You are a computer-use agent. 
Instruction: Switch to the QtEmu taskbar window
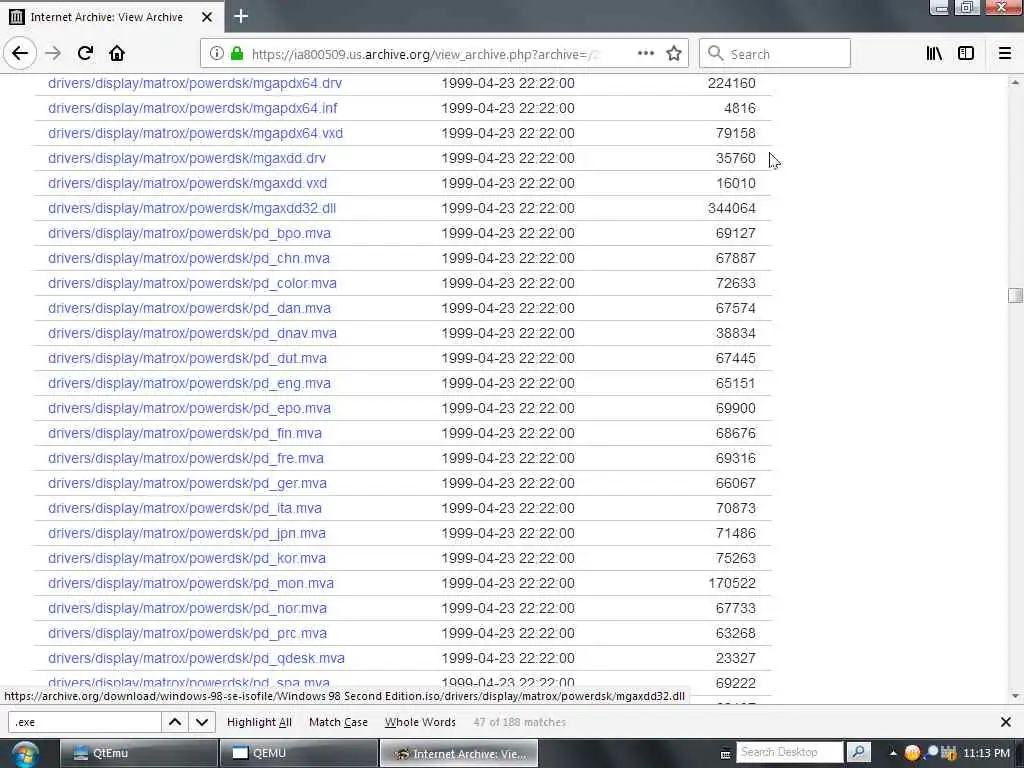(138, 753)
